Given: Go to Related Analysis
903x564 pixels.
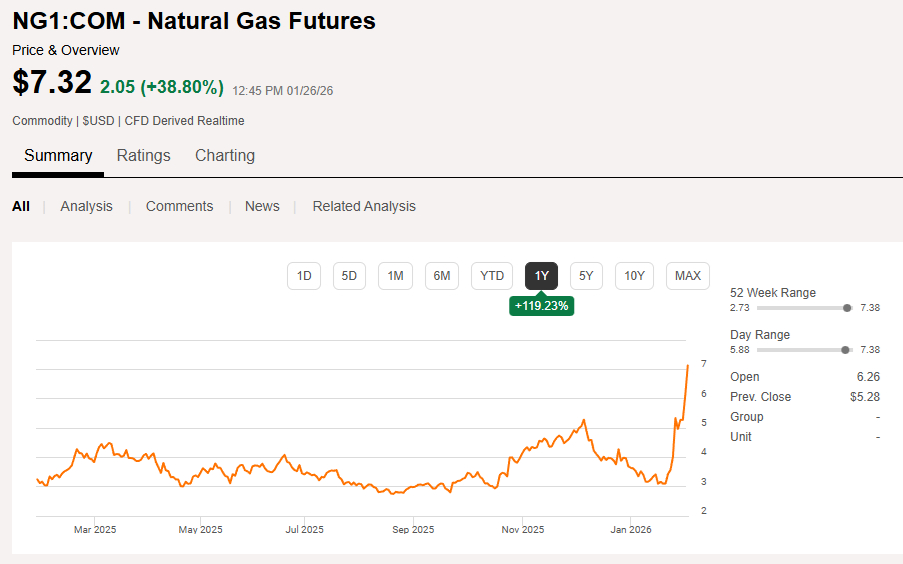Looking at the screenshot, I should (364, 207).
